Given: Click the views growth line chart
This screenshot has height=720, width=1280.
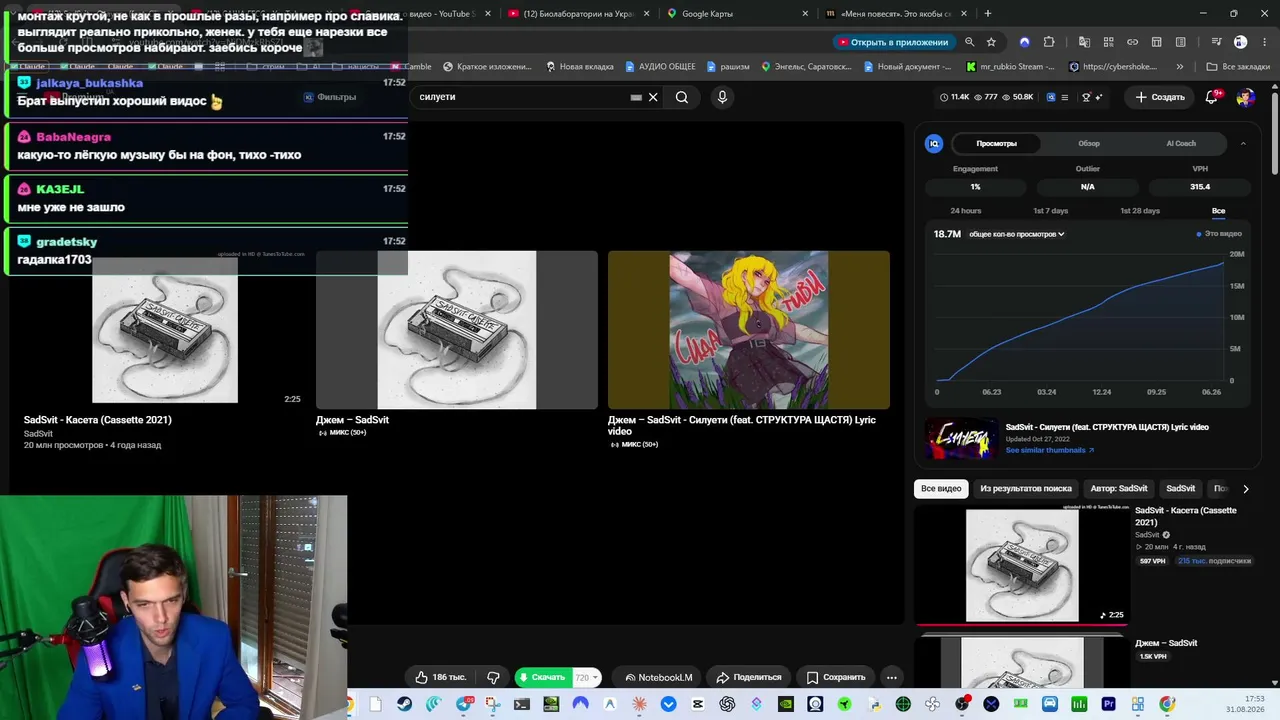Looking at the screenshot, I should click(1080, 317).
